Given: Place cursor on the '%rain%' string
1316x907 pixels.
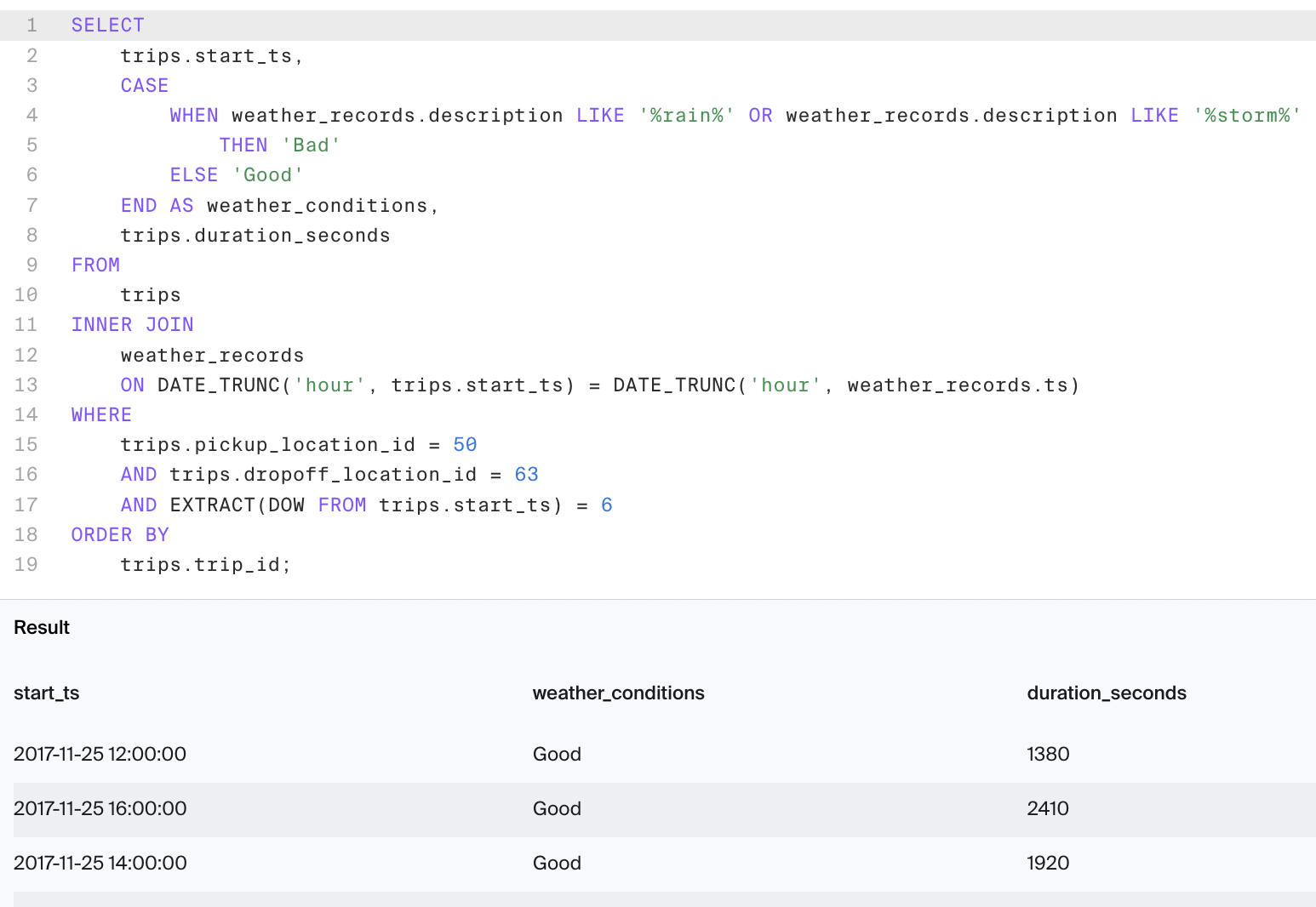Looking at the screenshot, I should (686, 116).
